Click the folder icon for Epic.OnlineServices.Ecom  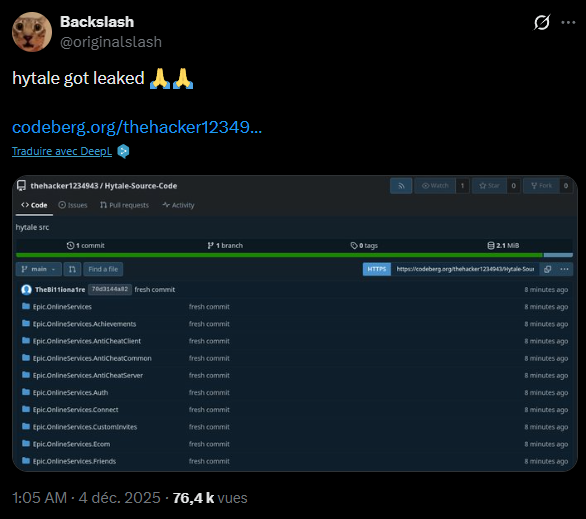click(26, 444)
